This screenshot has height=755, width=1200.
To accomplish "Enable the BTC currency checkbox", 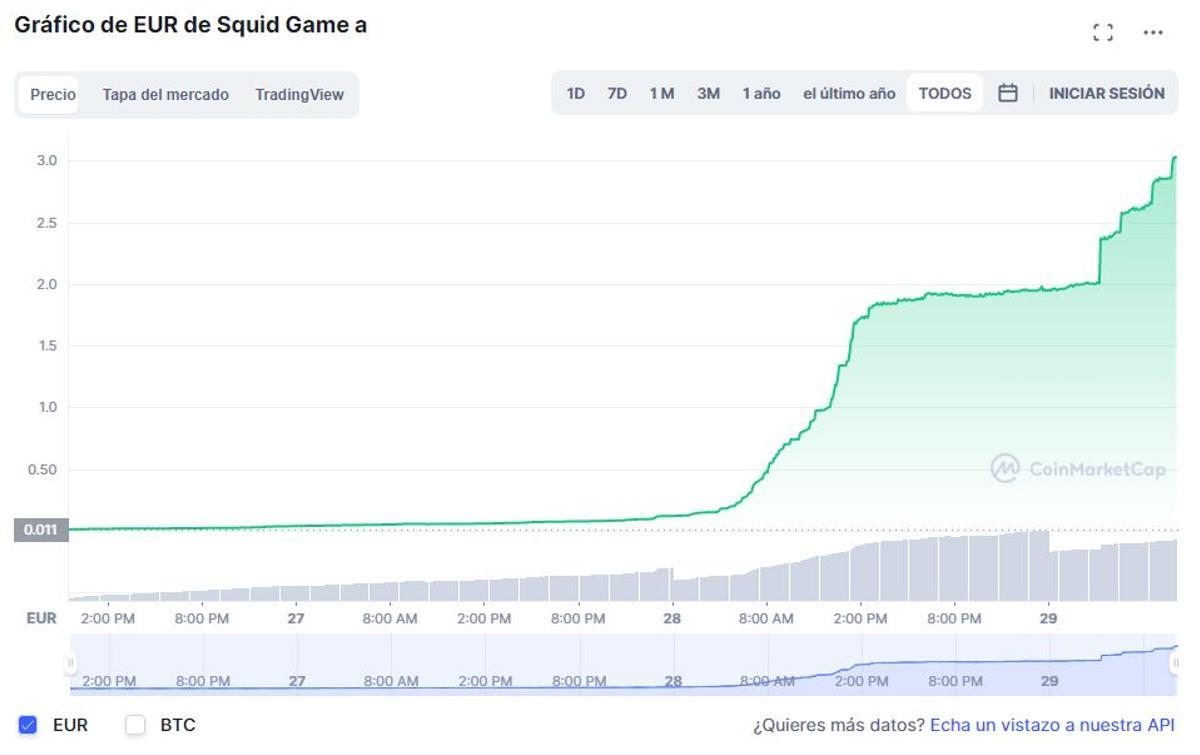I will (x=134, y=724).
